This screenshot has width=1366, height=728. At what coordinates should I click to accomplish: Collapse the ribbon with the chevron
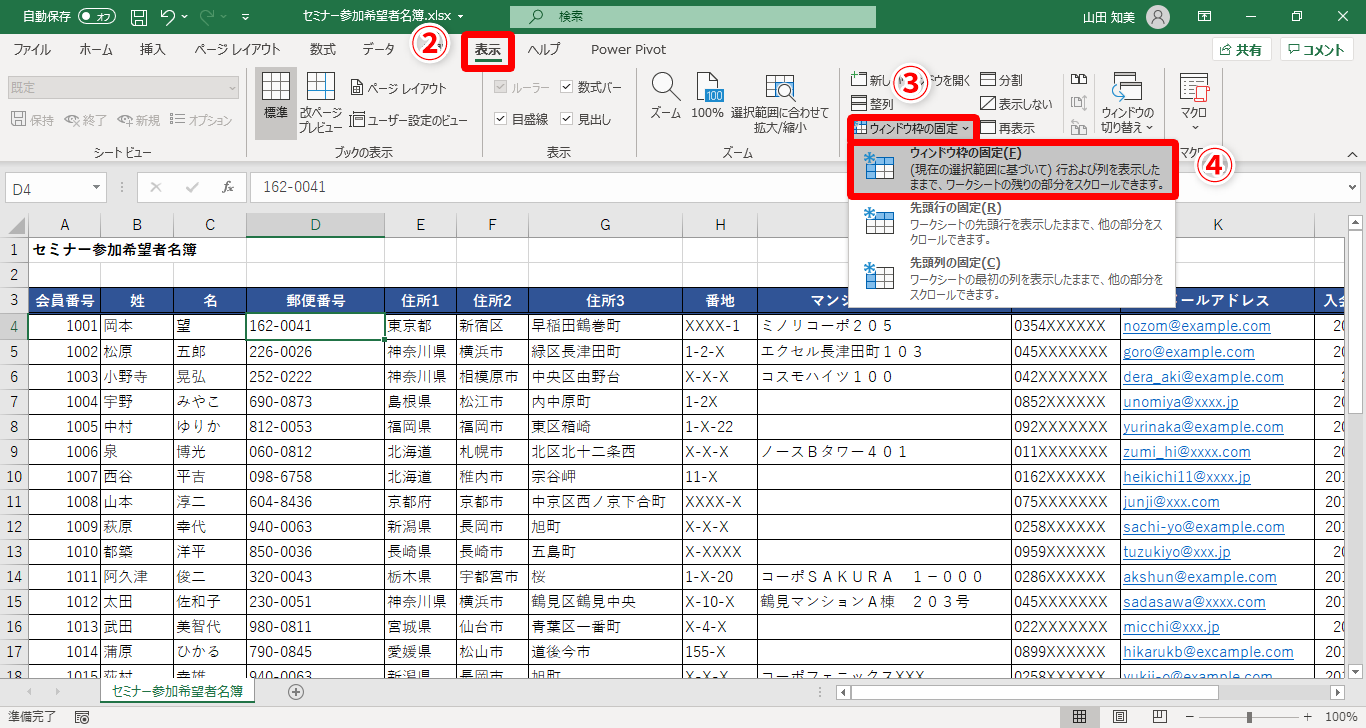[x=1352, y=154]
